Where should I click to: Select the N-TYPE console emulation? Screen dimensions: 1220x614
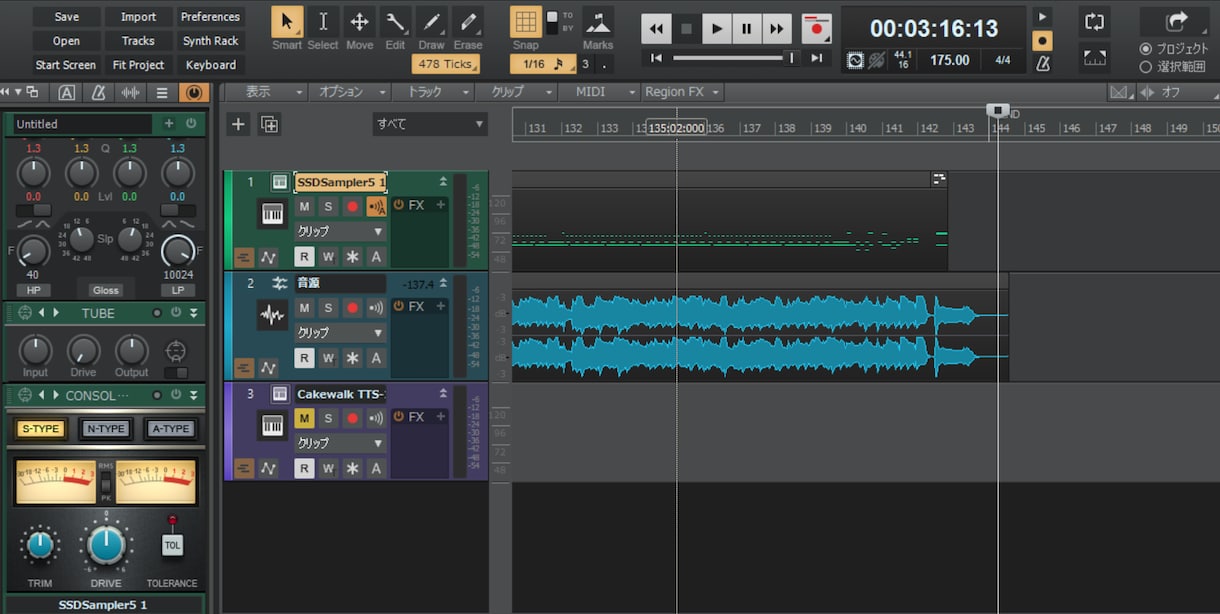[106, 429]
